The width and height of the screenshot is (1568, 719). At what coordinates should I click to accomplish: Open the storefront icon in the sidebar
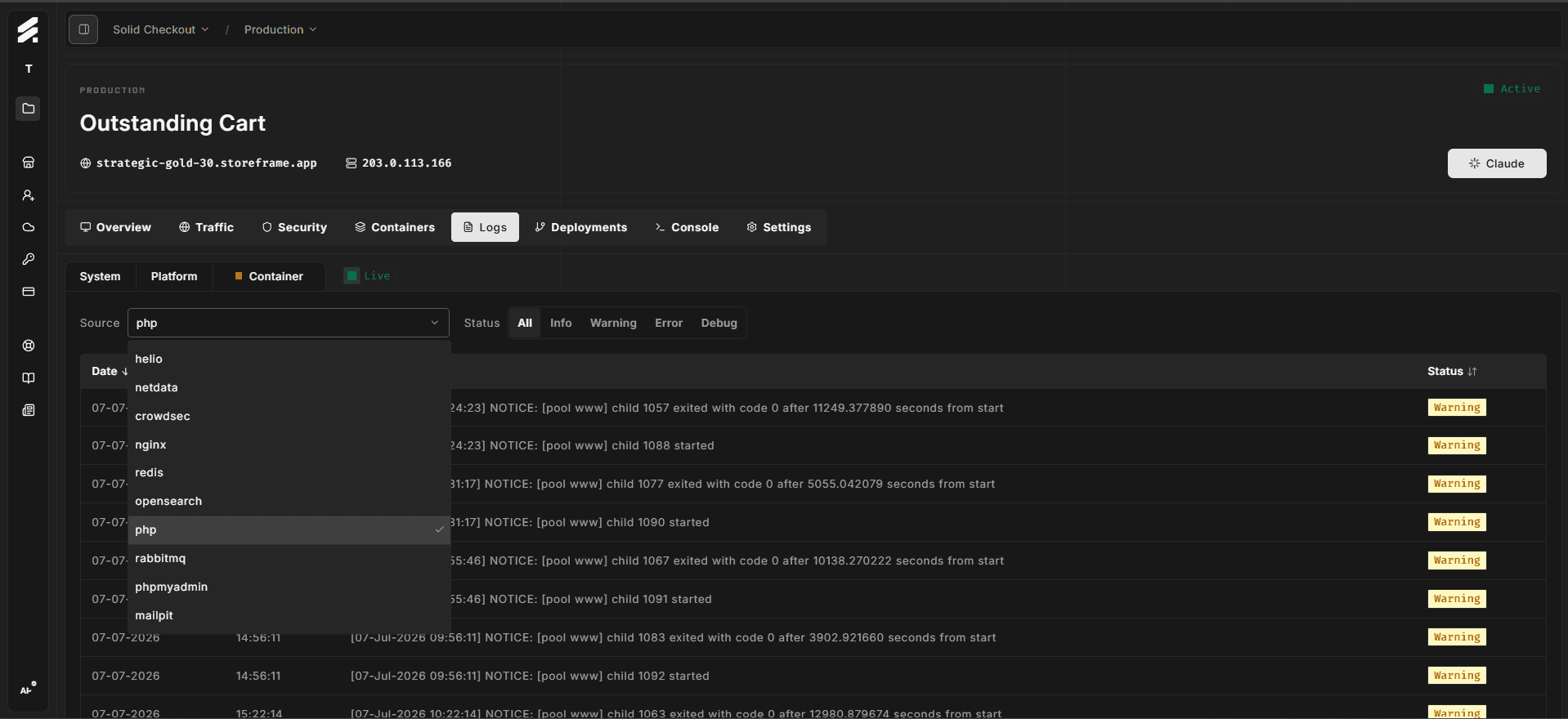pos(29,163)
